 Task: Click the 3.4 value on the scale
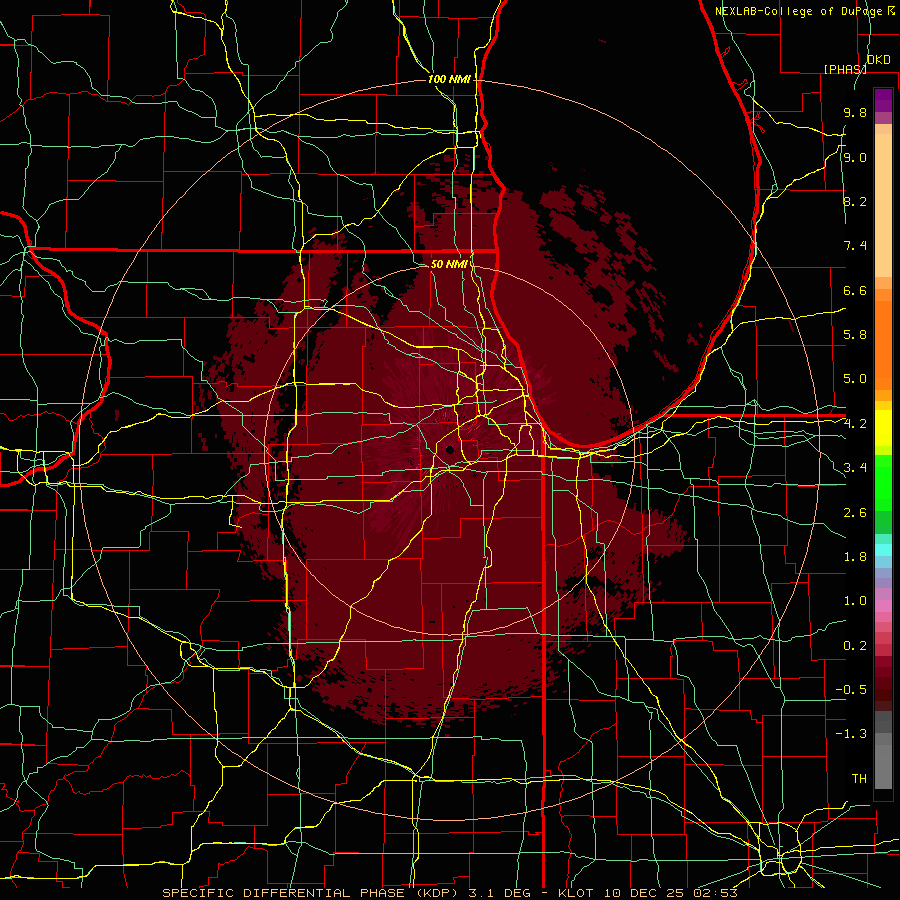855,468
